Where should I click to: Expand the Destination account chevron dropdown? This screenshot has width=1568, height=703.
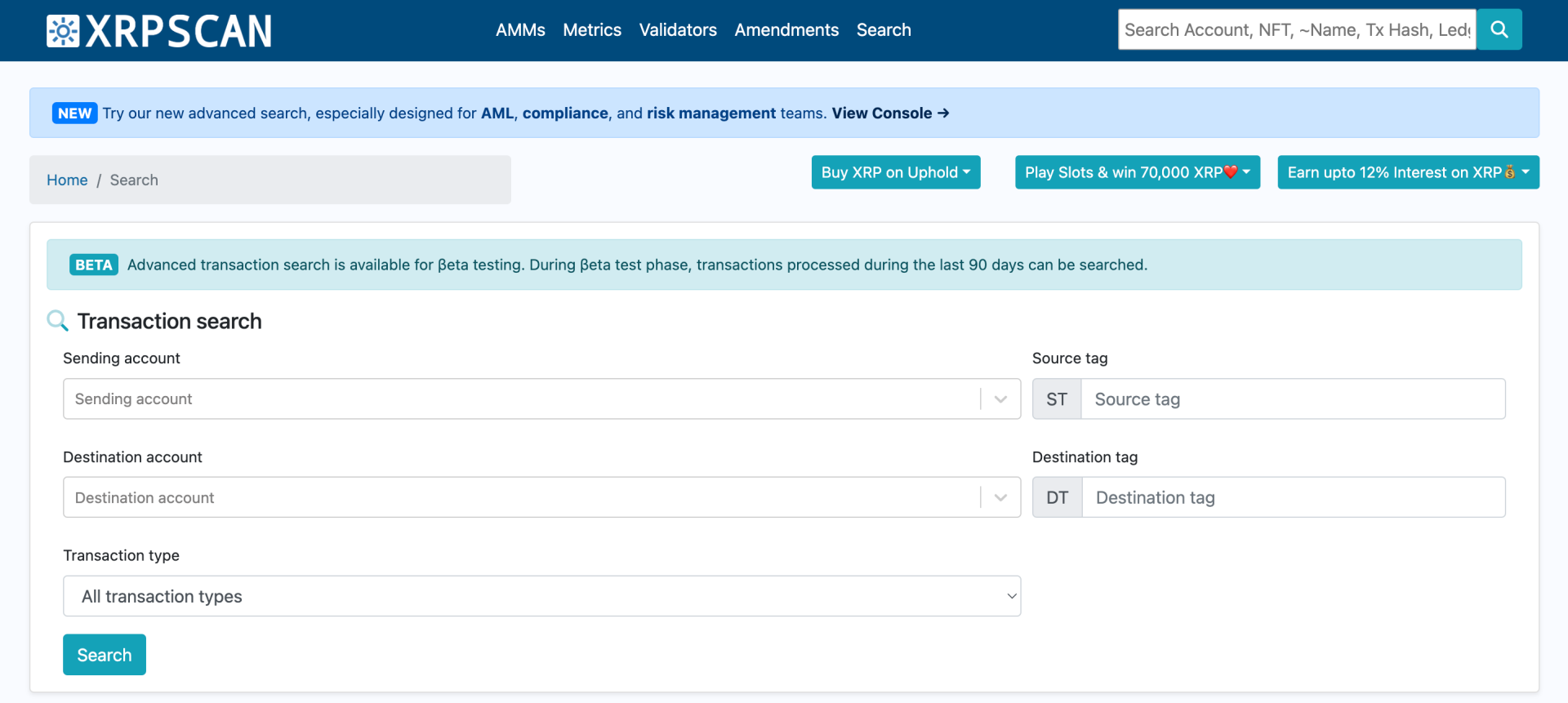pos(1000,498)
